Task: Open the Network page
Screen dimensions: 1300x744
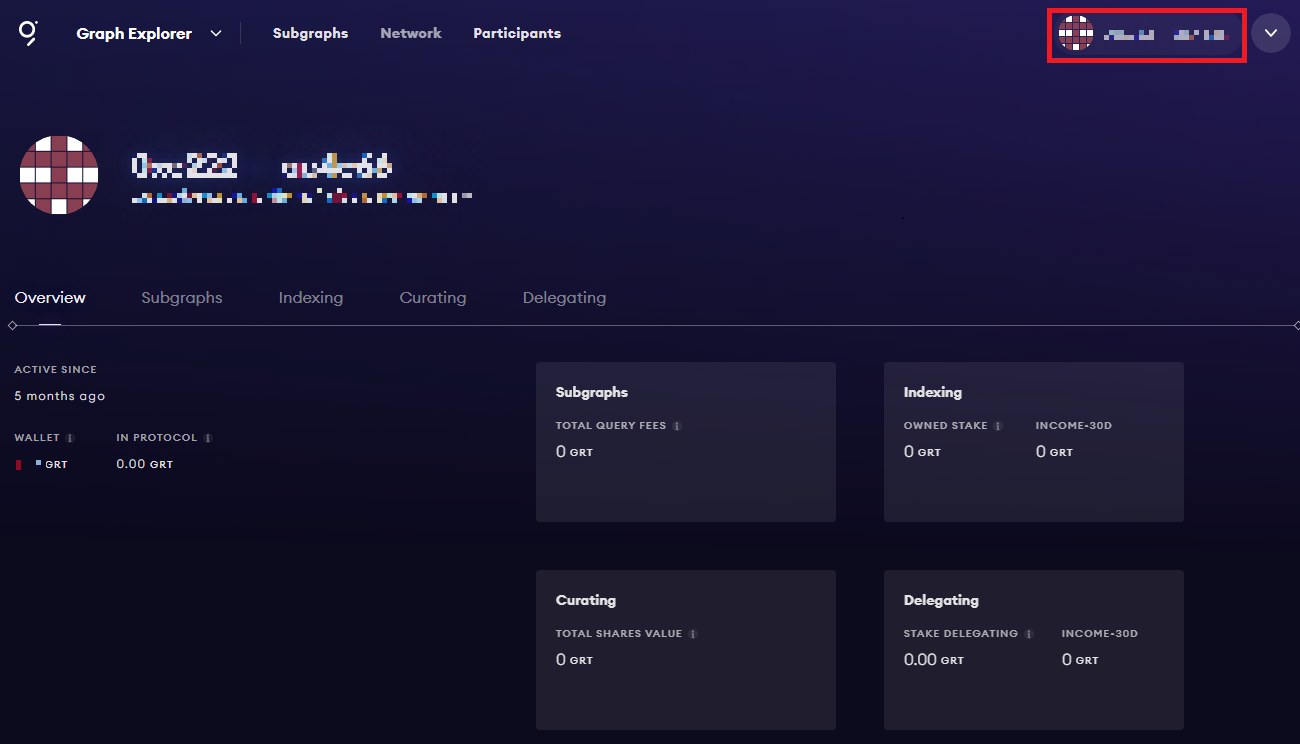Action: pos(410,33)
